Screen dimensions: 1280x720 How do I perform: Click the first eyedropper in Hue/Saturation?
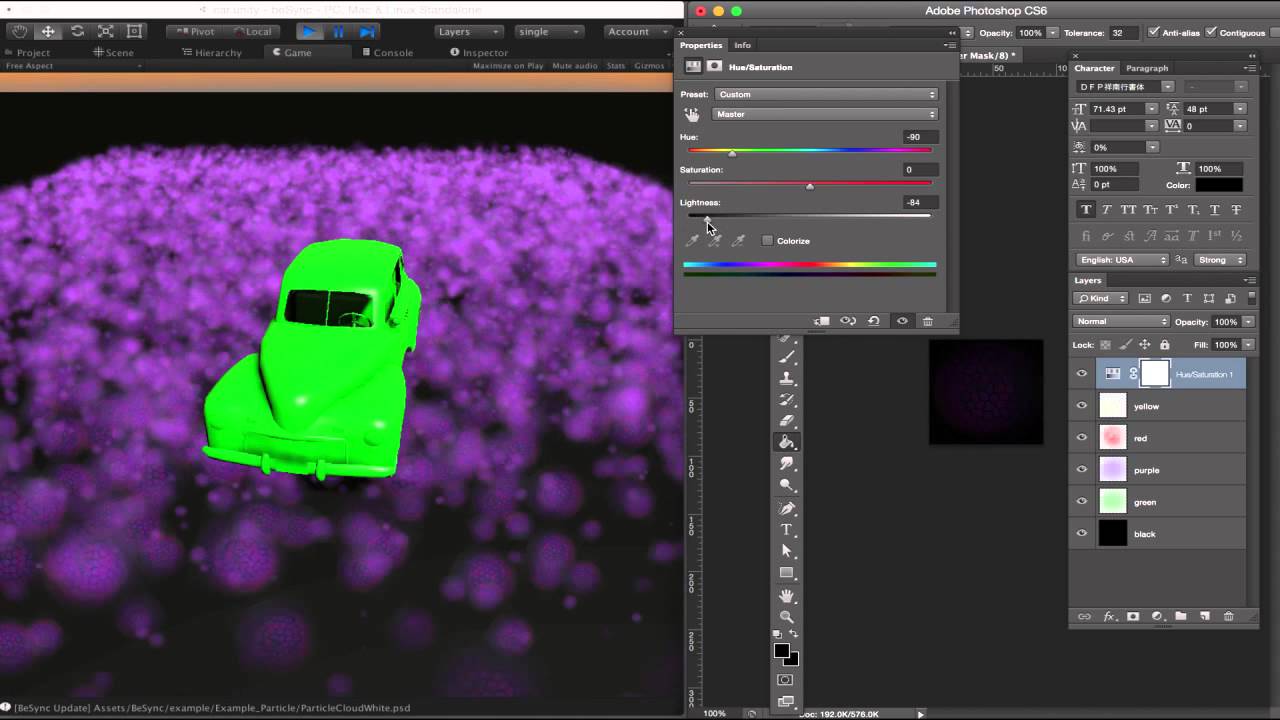[x=692, y=241]
